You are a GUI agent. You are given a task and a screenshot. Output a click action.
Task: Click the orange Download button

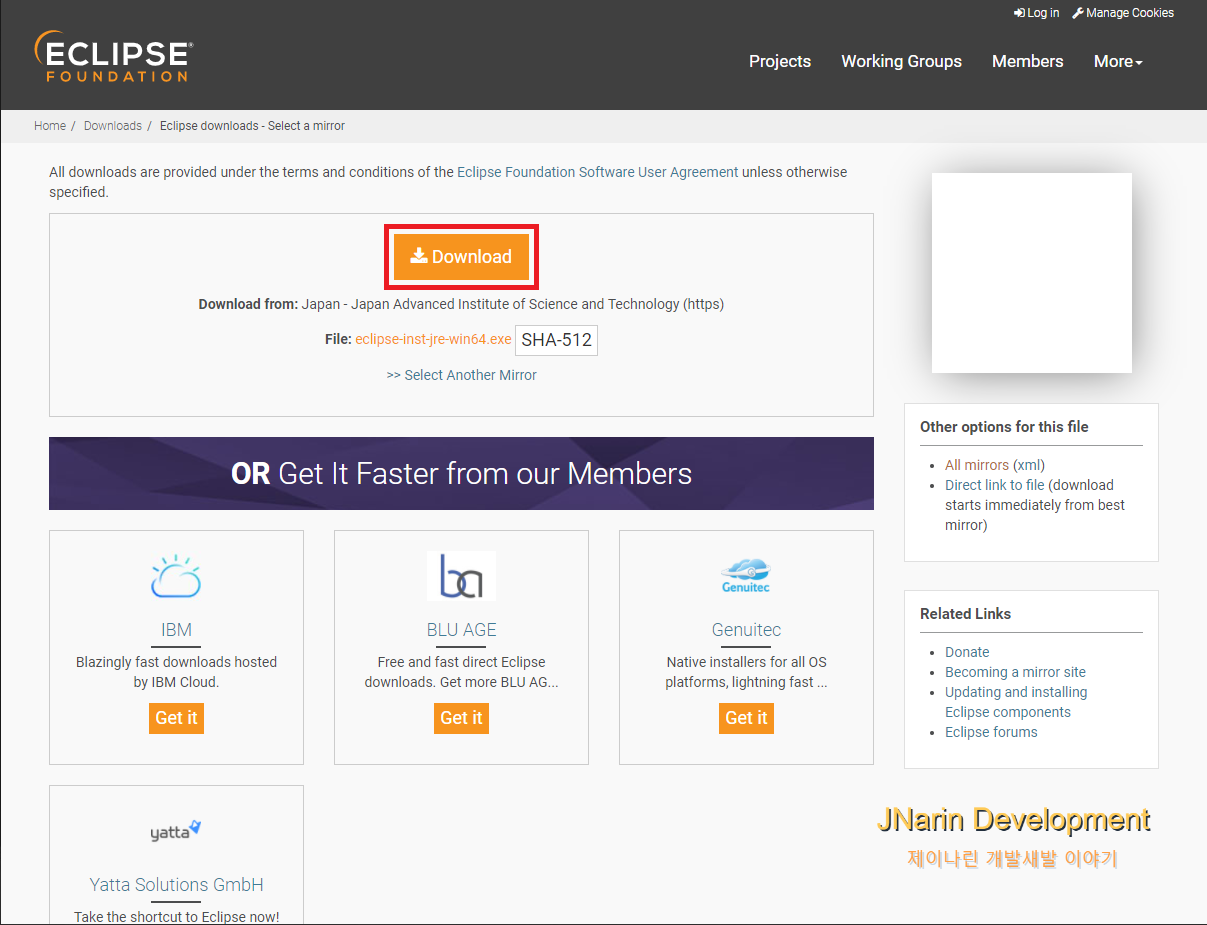pyautogui.click(x=461, y=257)
